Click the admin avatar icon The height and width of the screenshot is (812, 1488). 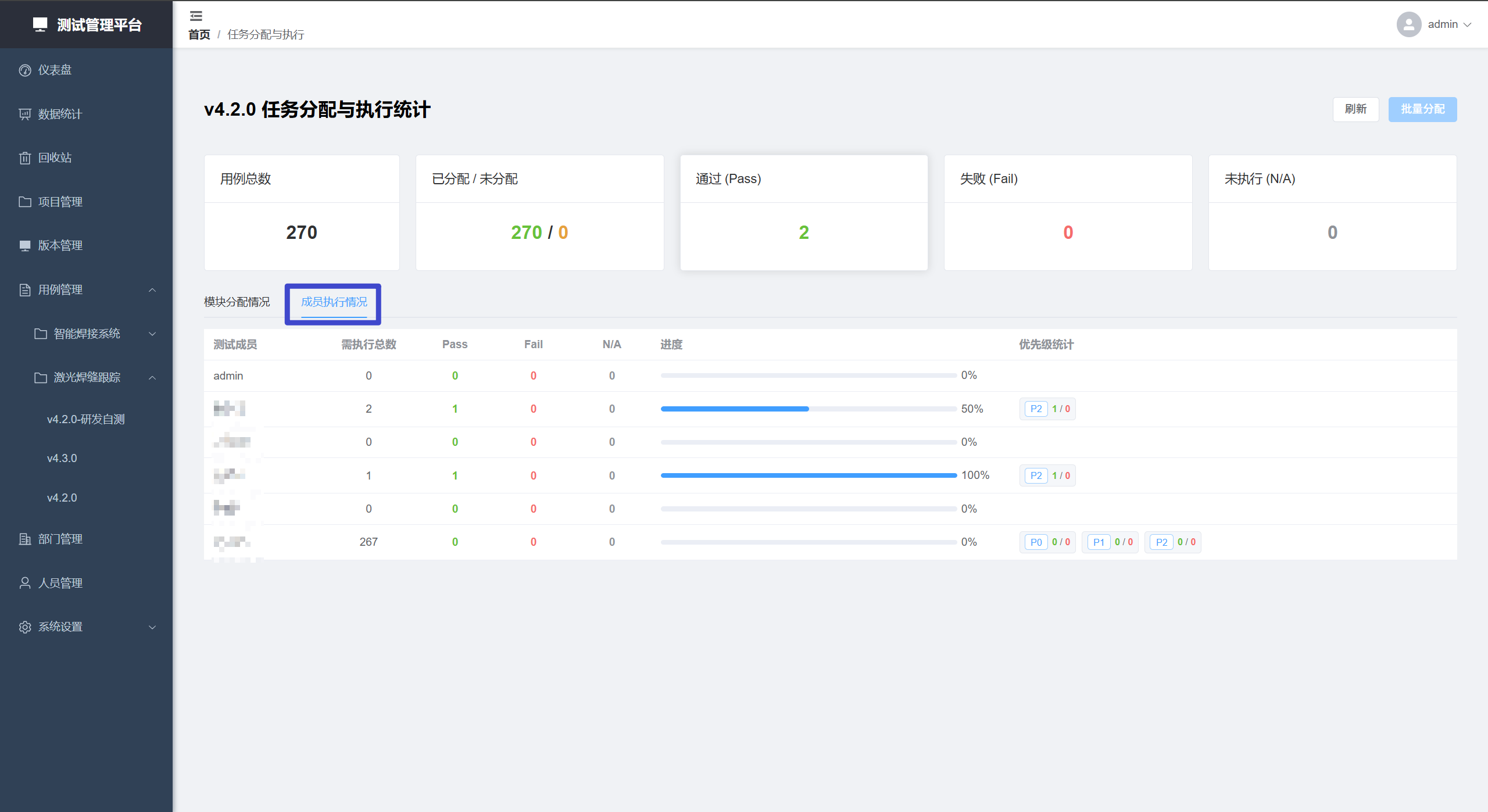click(x=1408, y=24)
